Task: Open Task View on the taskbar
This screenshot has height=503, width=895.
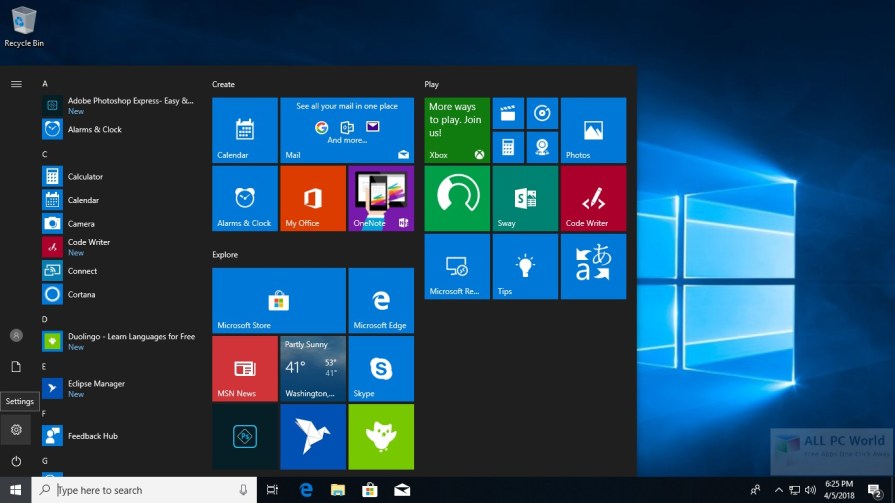Action: coord(272,490)
